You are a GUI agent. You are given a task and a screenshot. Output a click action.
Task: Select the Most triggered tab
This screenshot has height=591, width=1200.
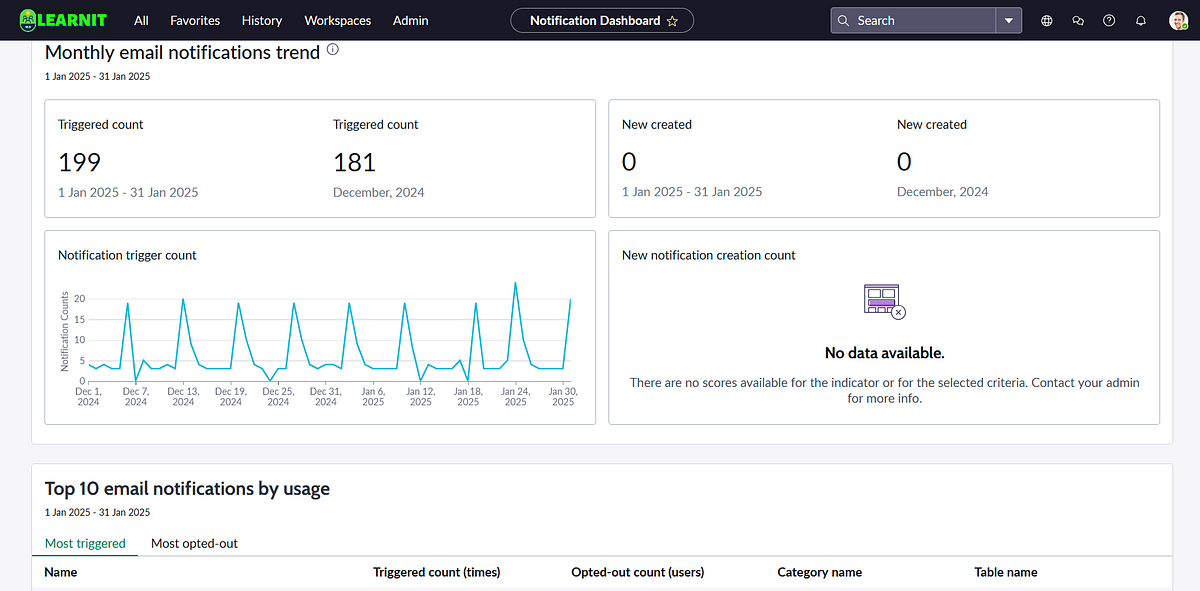click(x=85, y=543)
